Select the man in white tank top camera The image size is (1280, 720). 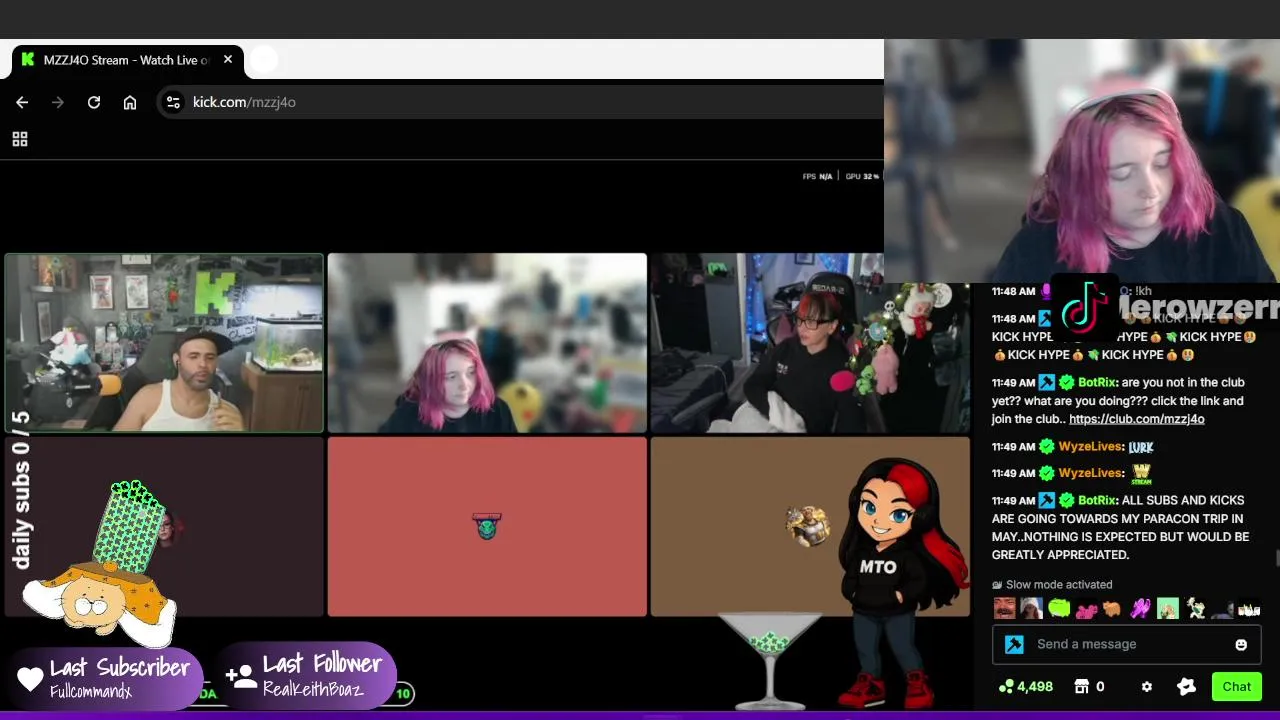[x=164, y=343]
